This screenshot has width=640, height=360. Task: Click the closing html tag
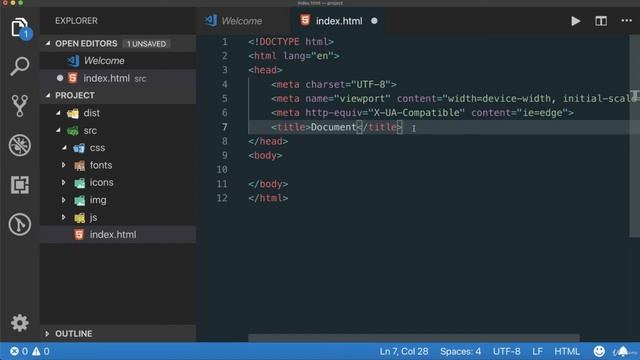point(268,198)
